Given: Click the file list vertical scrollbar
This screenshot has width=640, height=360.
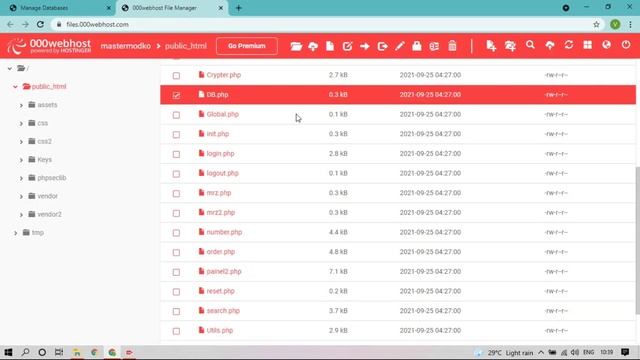Looking at the screenshot, I should (x=638, y=241).
